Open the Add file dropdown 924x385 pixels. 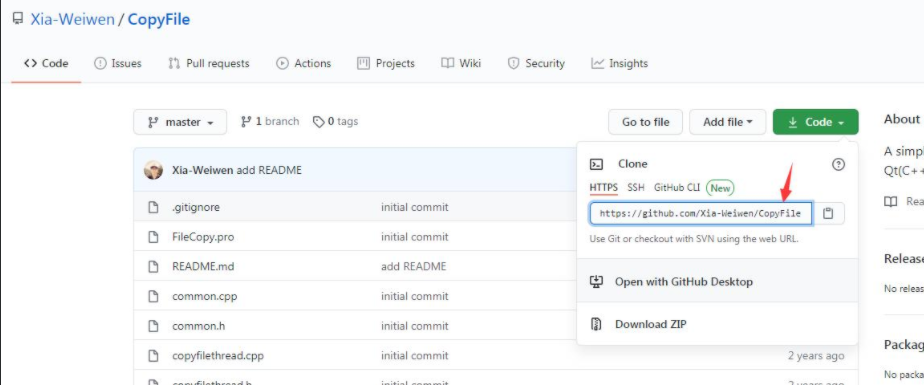point(728,122)
